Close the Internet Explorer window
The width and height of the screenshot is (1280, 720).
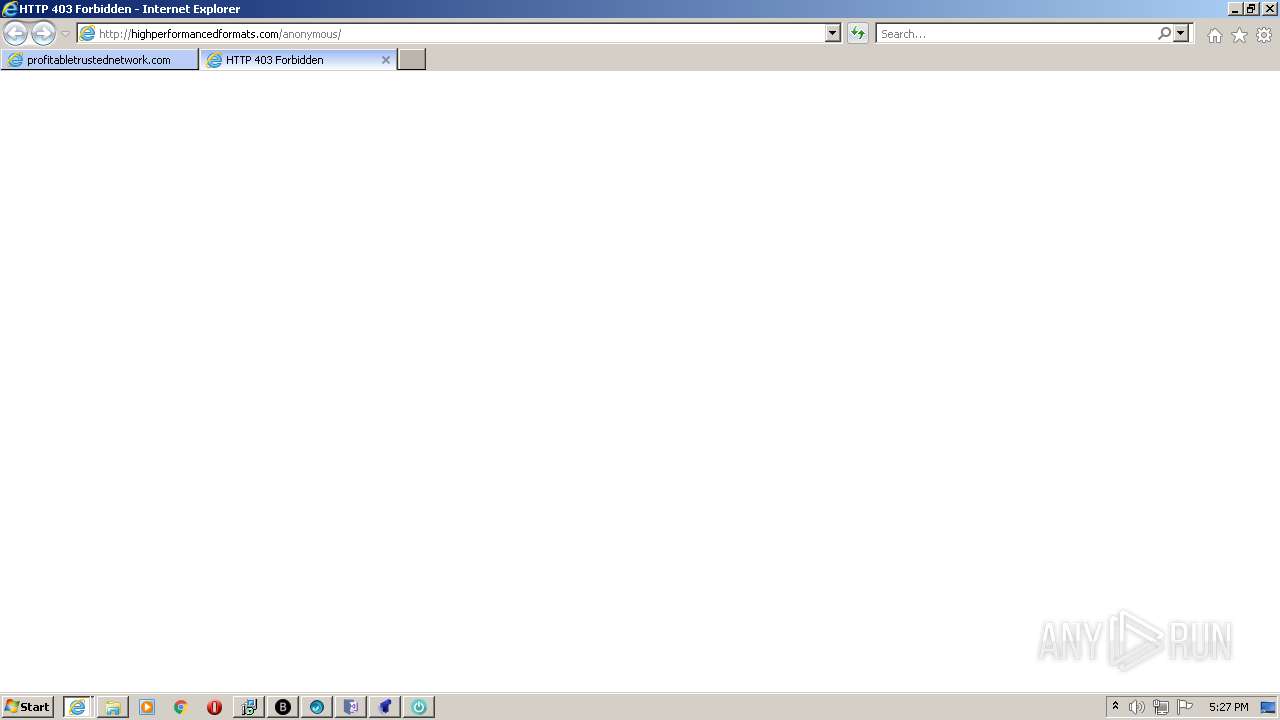click(1269, 9)
